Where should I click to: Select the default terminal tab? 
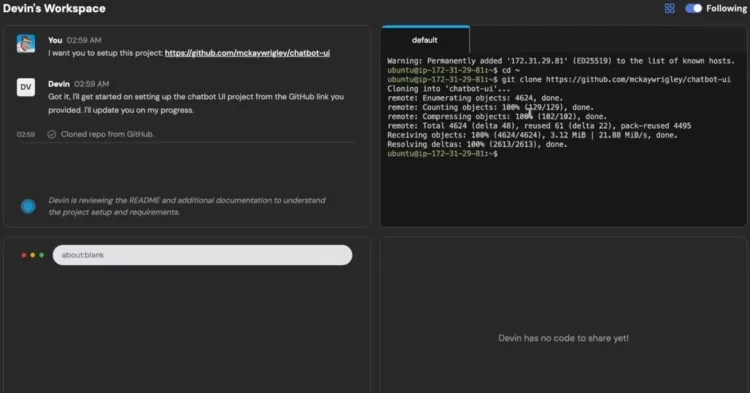pyautogui.click(x=425, y=40)
